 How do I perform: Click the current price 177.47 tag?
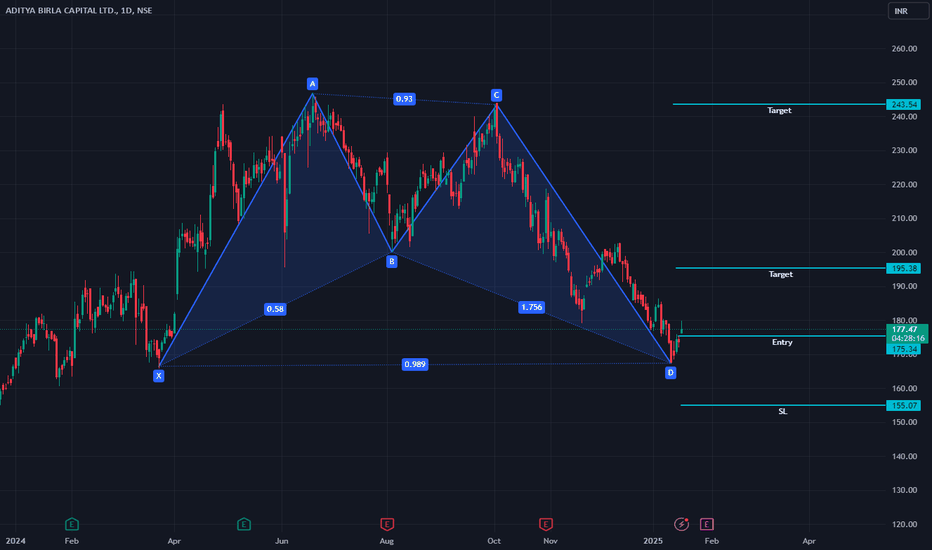coord(901,328)
